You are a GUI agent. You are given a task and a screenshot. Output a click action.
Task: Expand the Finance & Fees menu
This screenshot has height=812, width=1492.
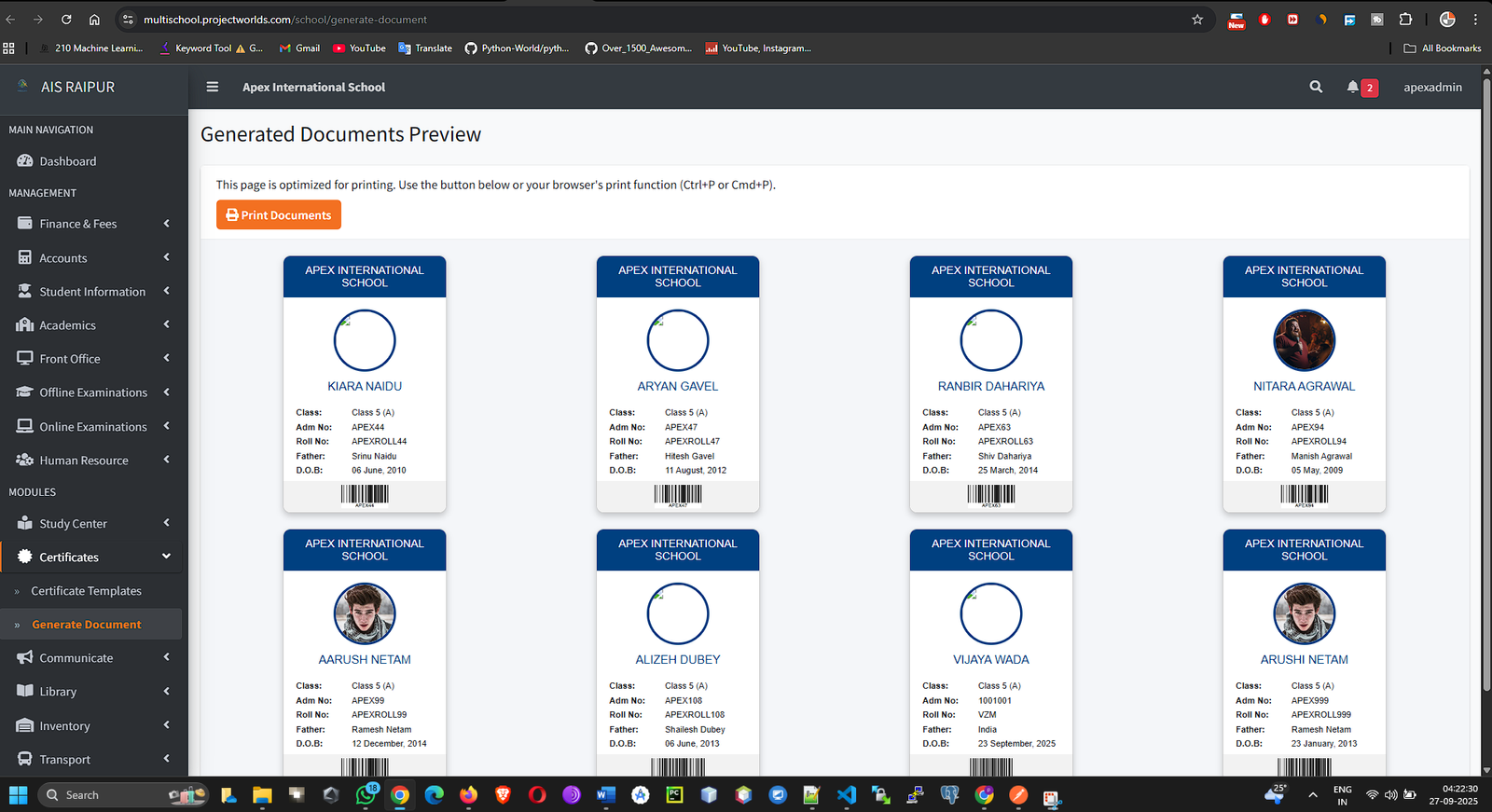pyautogui.click(x=91, y=224)
